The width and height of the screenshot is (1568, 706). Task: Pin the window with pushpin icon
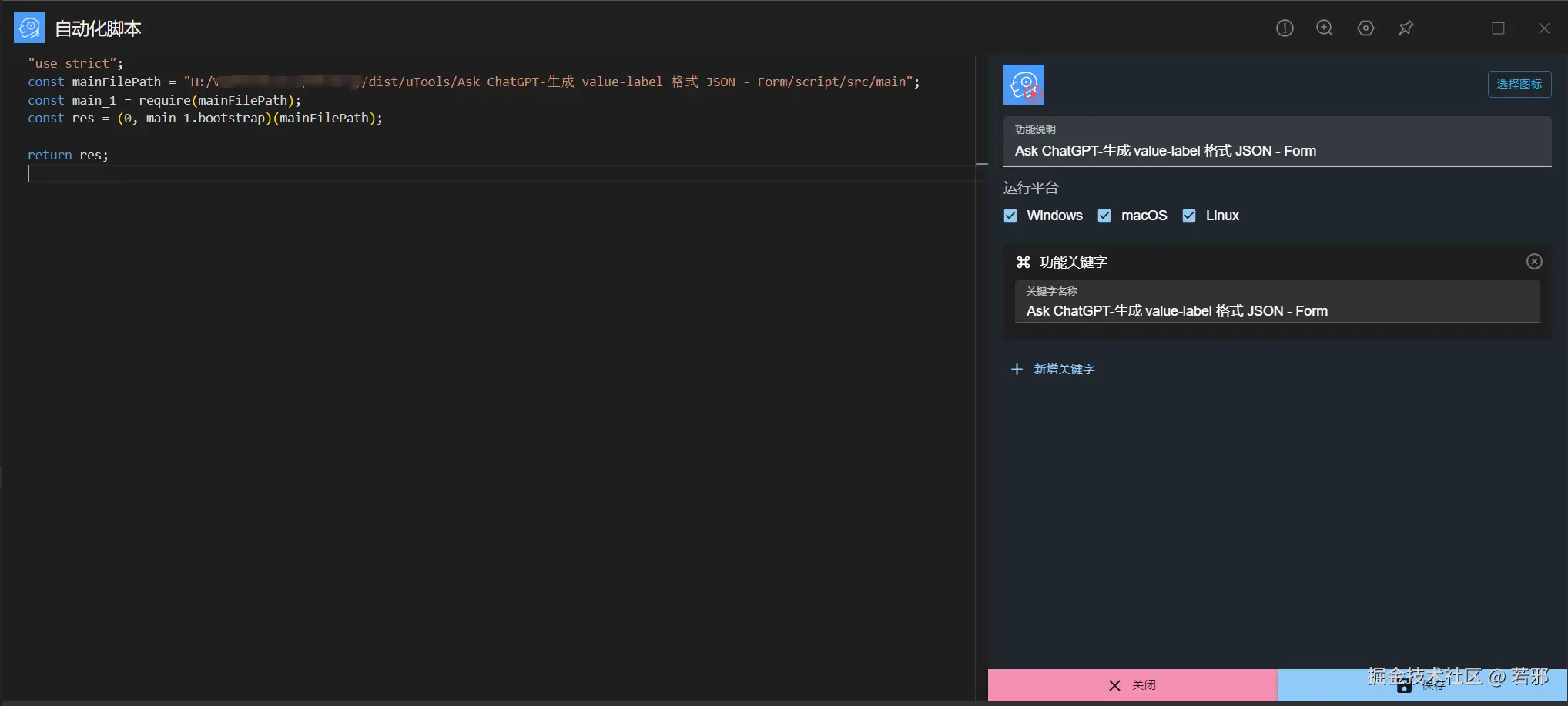1406,28
